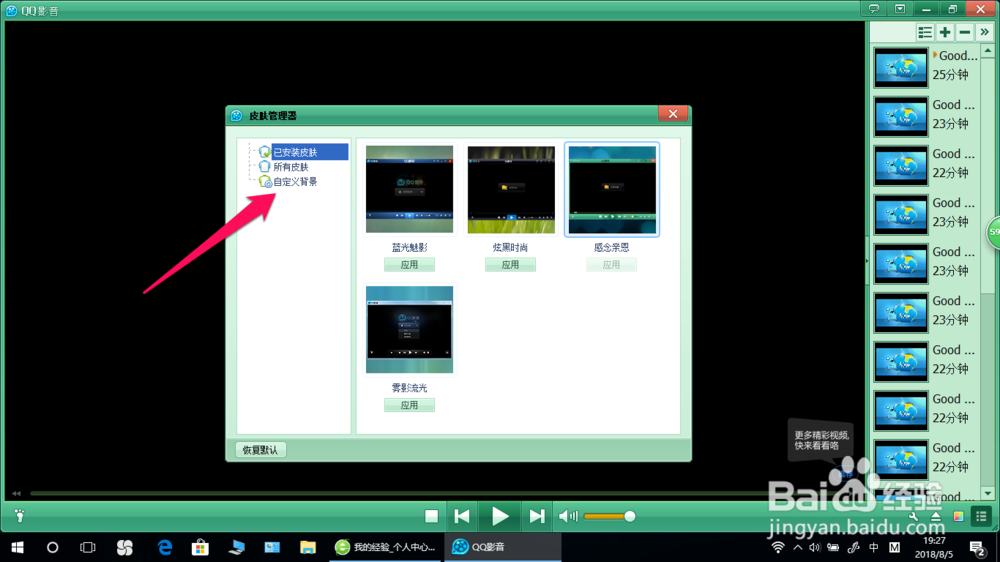Viewport: 1000px width, 562px height.
Task: Select 已安装皮肤 in the skin tree
Action: (x=309, y=152)
